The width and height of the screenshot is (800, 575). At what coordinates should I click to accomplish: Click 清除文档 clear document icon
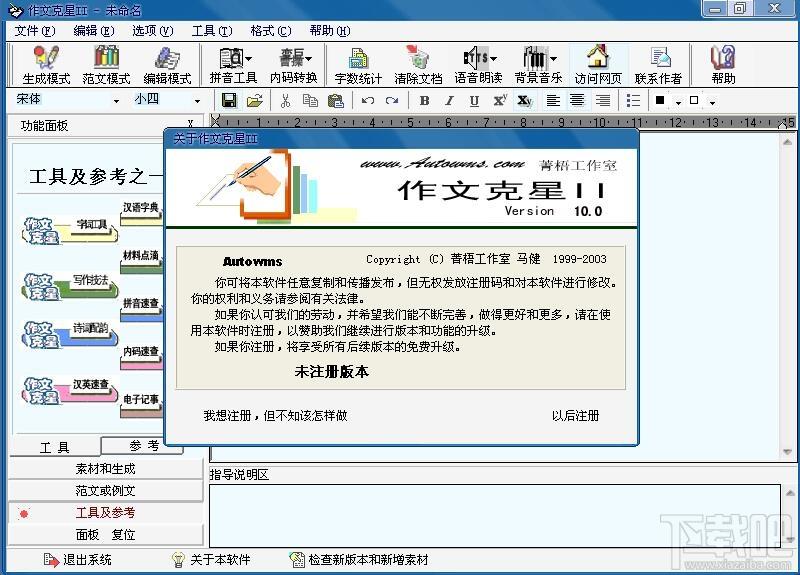pos(418,64)
